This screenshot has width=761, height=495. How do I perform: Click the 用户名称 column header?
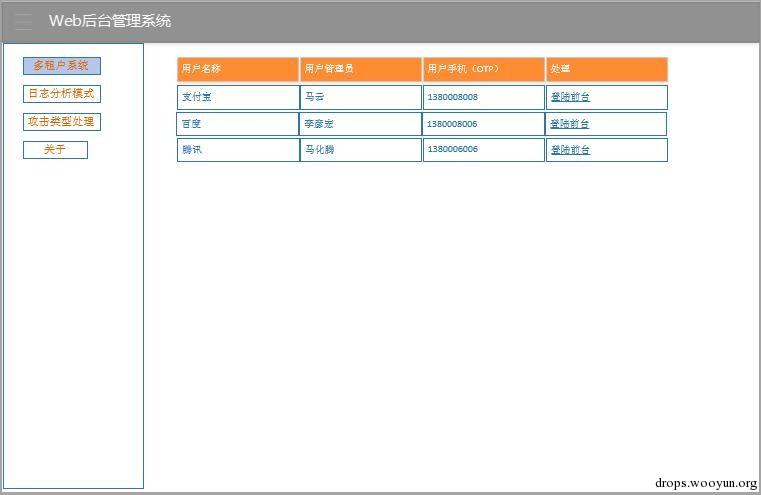click(238, 69)
